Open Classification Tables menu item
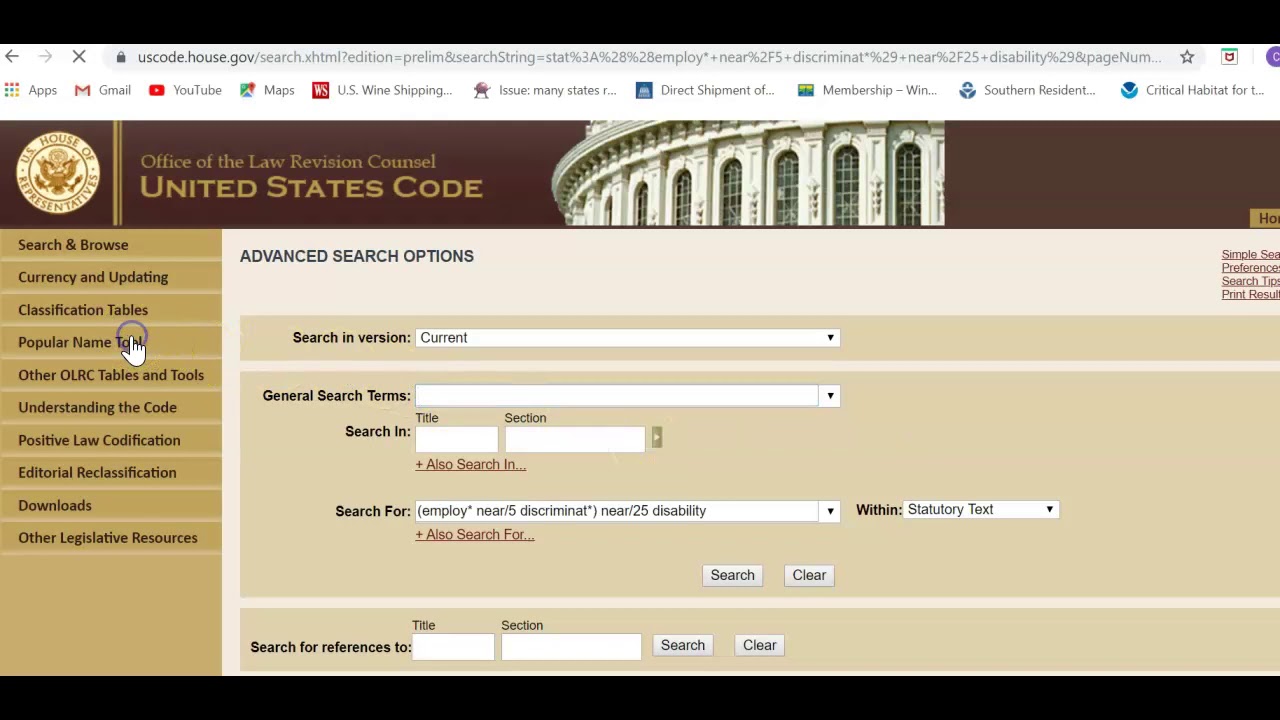The height and width of the screenshot is (720, 1280). click(x=83, y=310)
